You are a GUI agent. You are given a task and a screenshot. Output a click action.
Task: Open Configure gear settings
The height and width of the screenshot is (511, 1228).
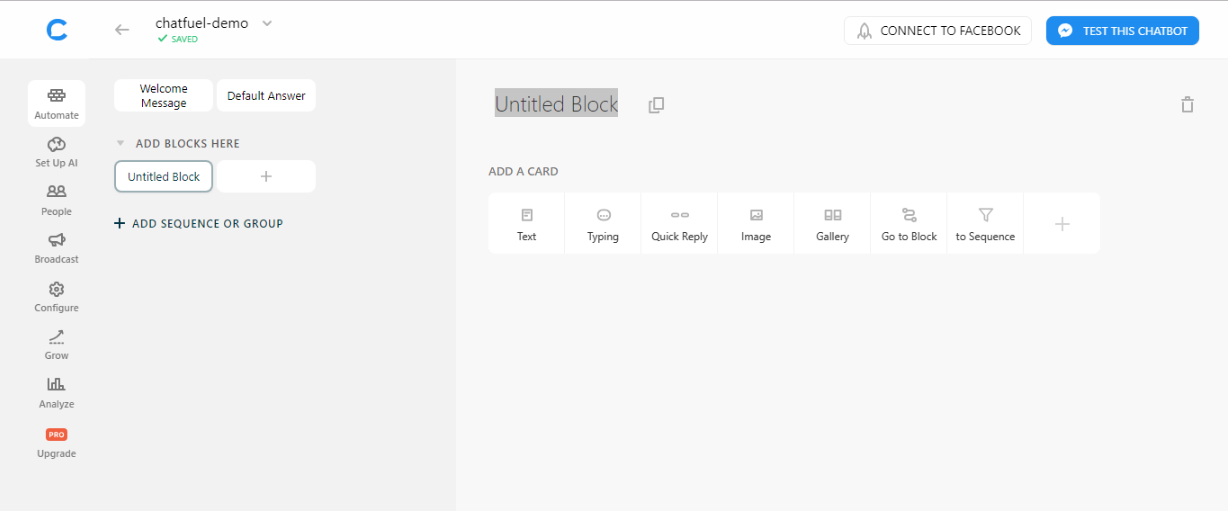pos(57,296)
